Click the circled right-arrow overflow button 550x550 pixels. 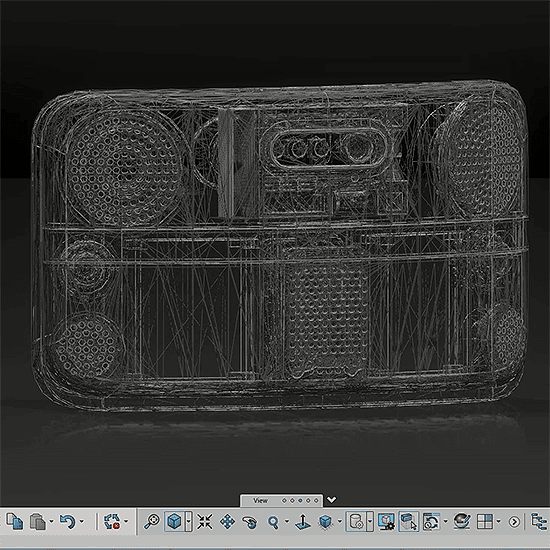coord(514,522)
